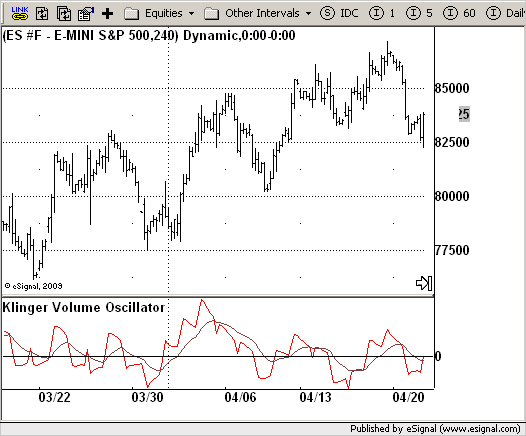Expand the Other Intervals dropdown arrow
526x436 pixels.
pyautogui.click(x=308, y=14)
